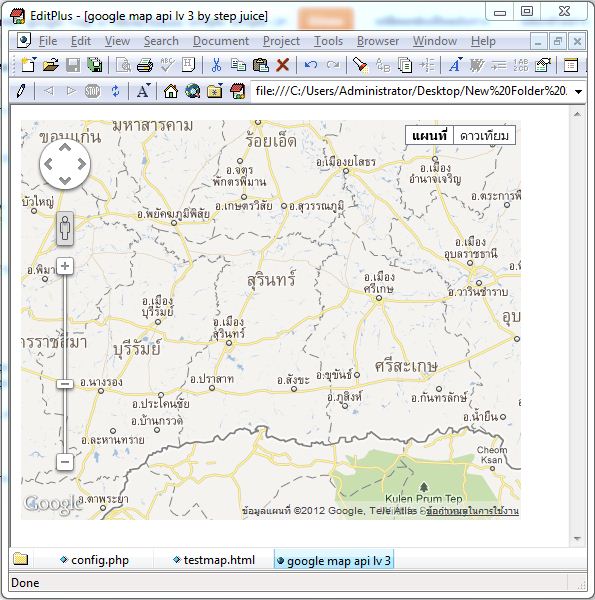This screenshot has width=595, height=600.
Task: Pan the map up with the top arrow
Action: tap(65, 147)
